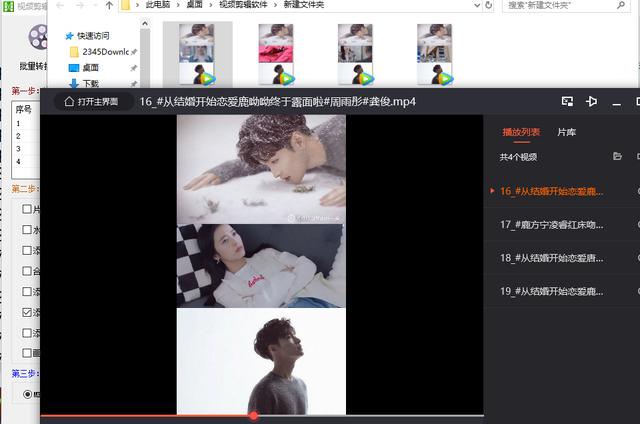
Task: Click the red playback progress handle
Action: click(x=253, y=416)
